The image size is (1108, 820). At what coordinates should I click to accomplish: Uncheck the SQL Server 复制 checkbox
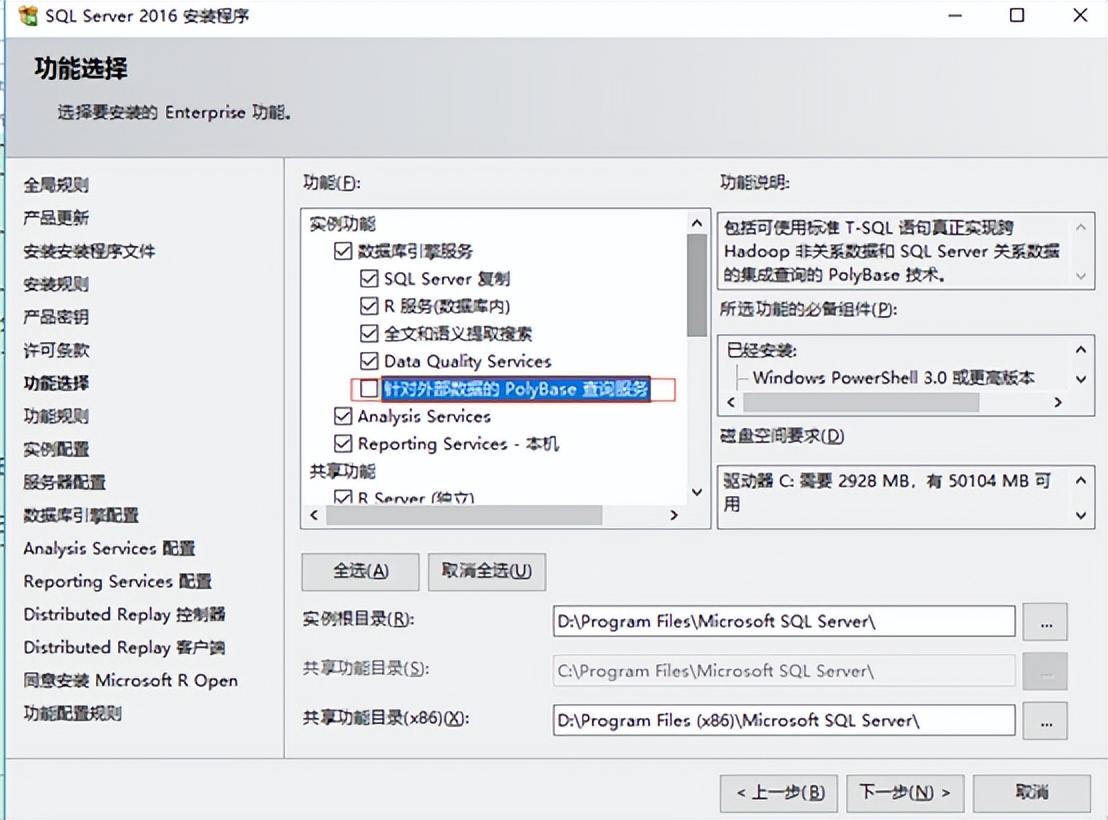(x=369, y=279)
